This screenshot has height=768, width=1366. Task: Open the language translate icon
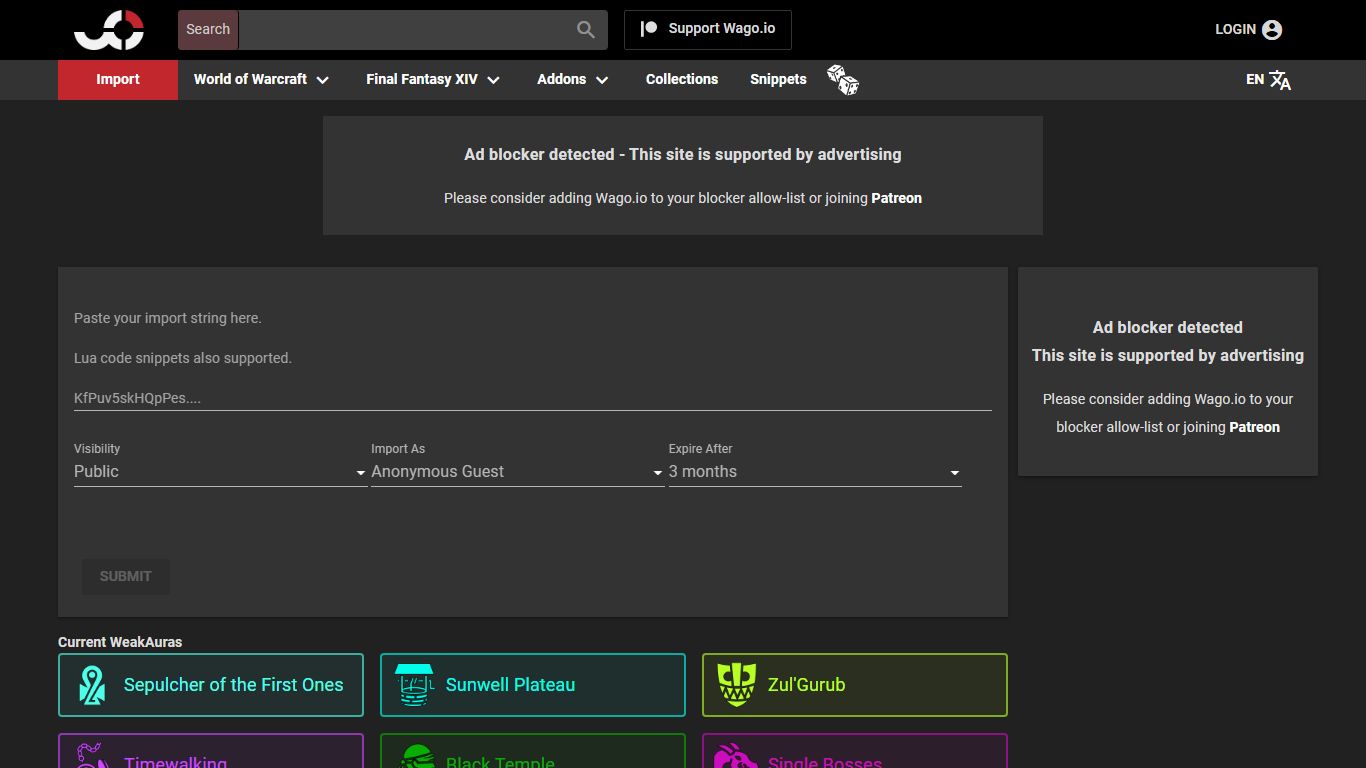(x=1280, y=80)
